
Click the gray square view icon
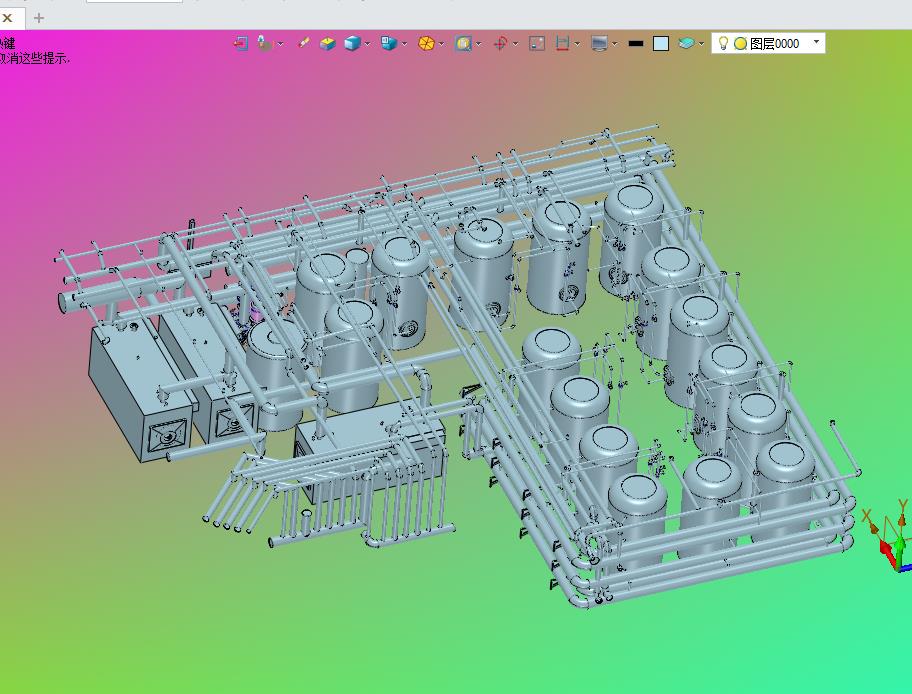pyautogui.click(x=537, y=44)
